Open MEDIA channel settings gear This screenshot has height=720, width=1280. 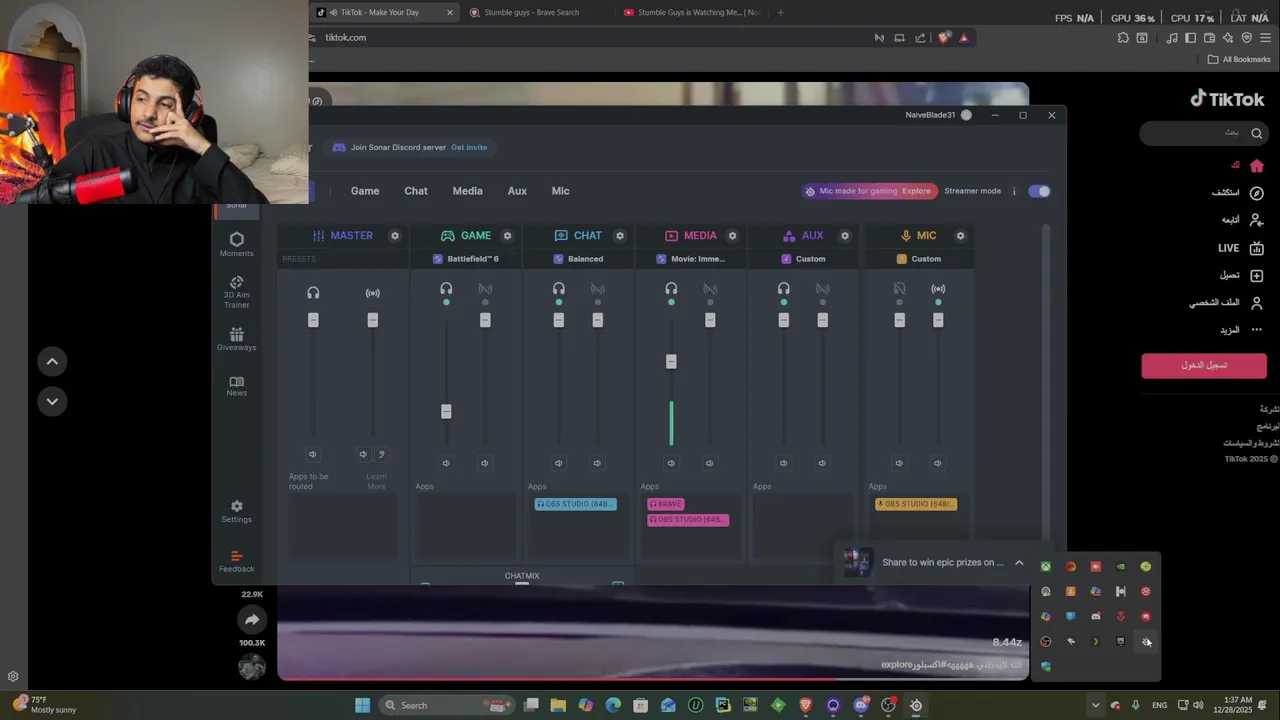732,236
